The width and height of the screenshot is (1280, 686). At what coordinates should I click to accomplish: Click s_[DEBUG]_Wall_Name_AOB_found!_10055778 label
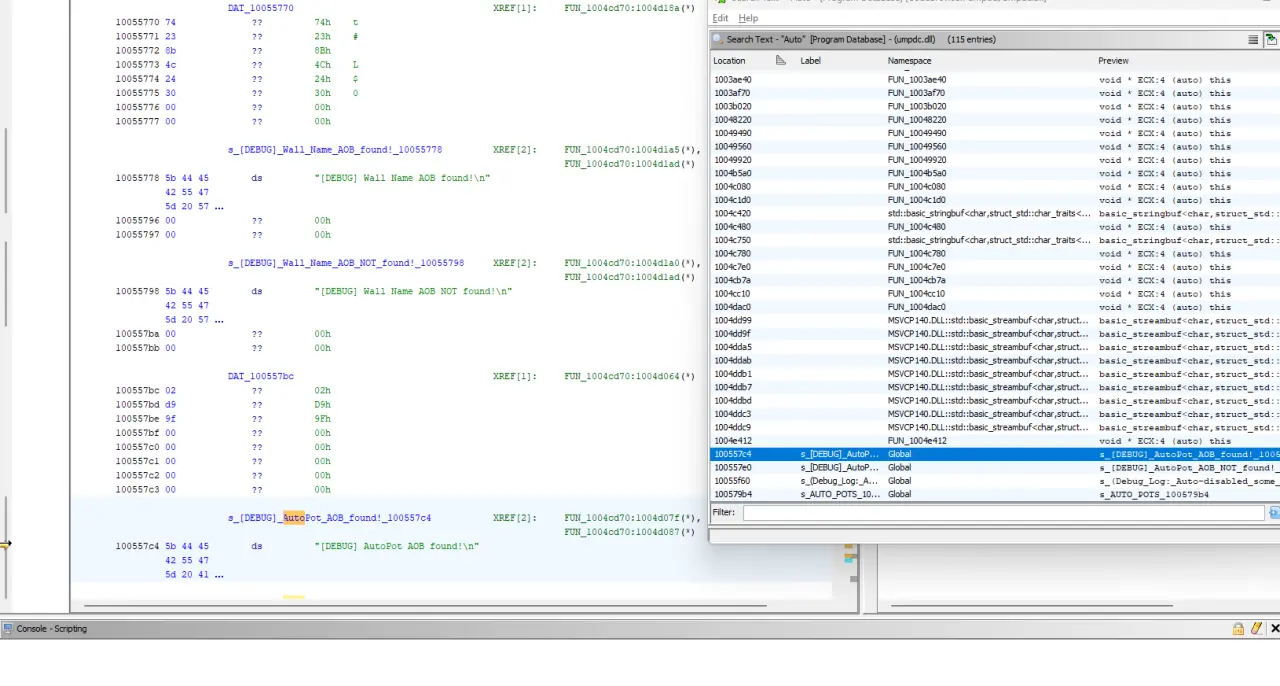tap(335, 150)
